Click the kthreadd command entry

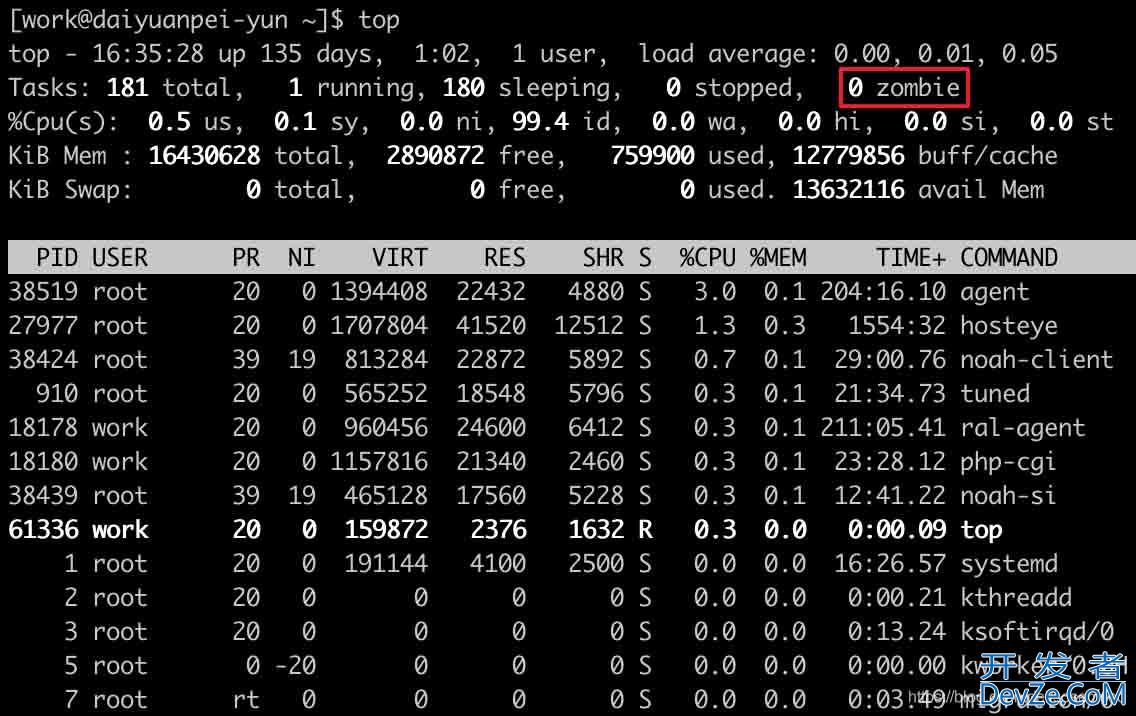point(1015,598)
